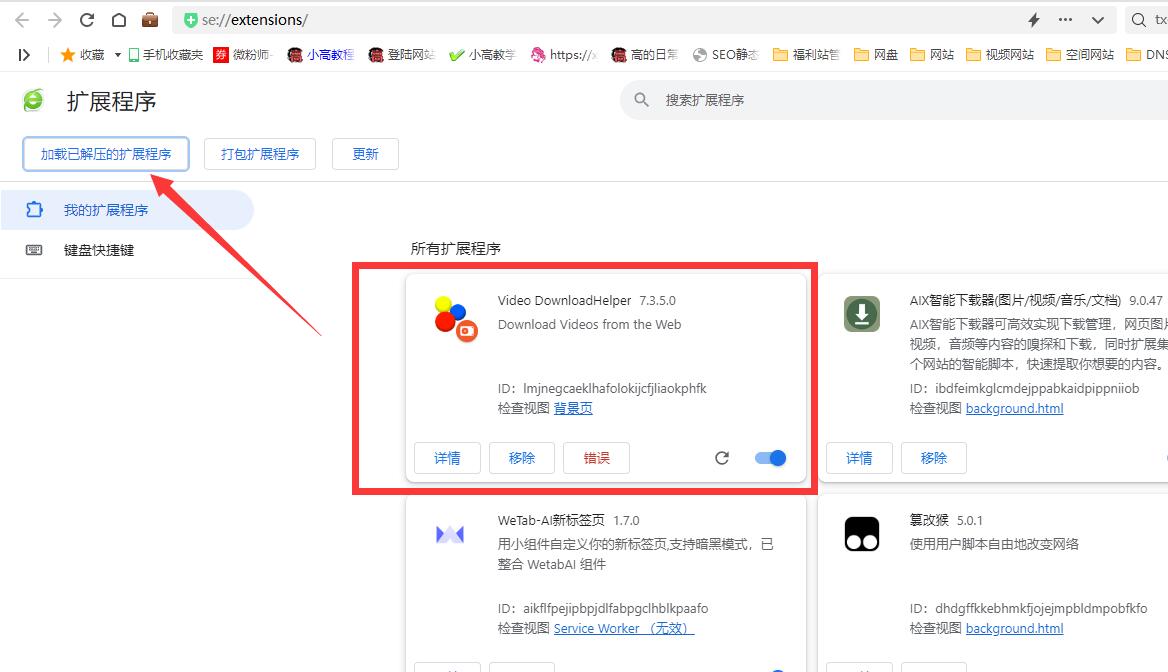Image resolution: width=1168 pixels, height=672 pixels.
Task: Expand the 收藏 bookmarks dropdown
Action: 116,55
